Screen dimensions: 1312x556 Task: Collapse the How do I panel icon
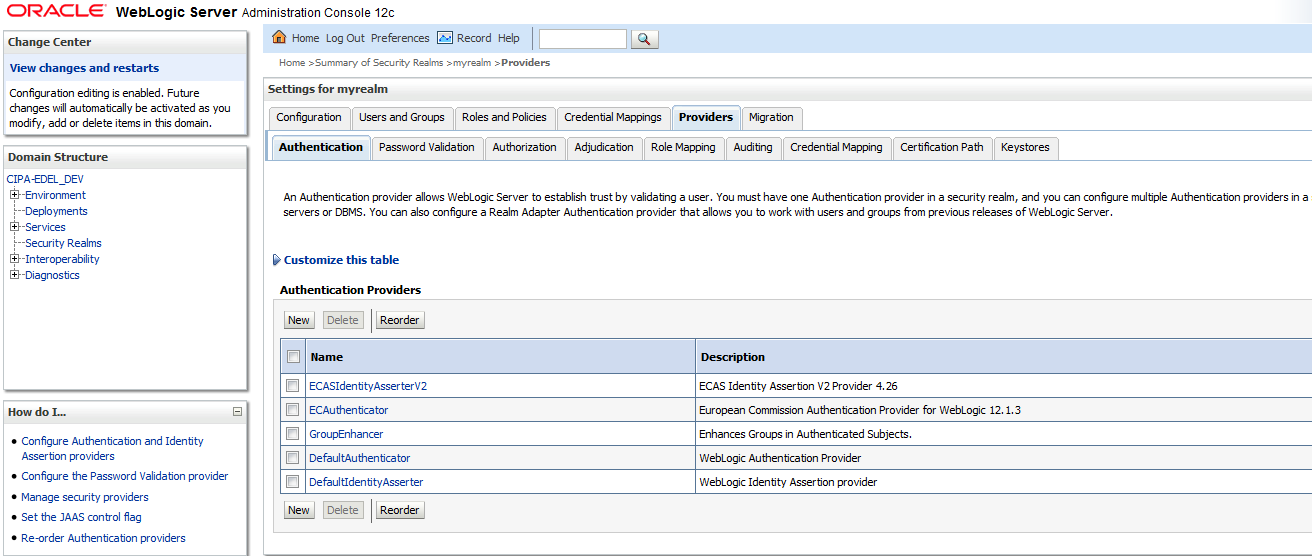(x=237, y=412)
